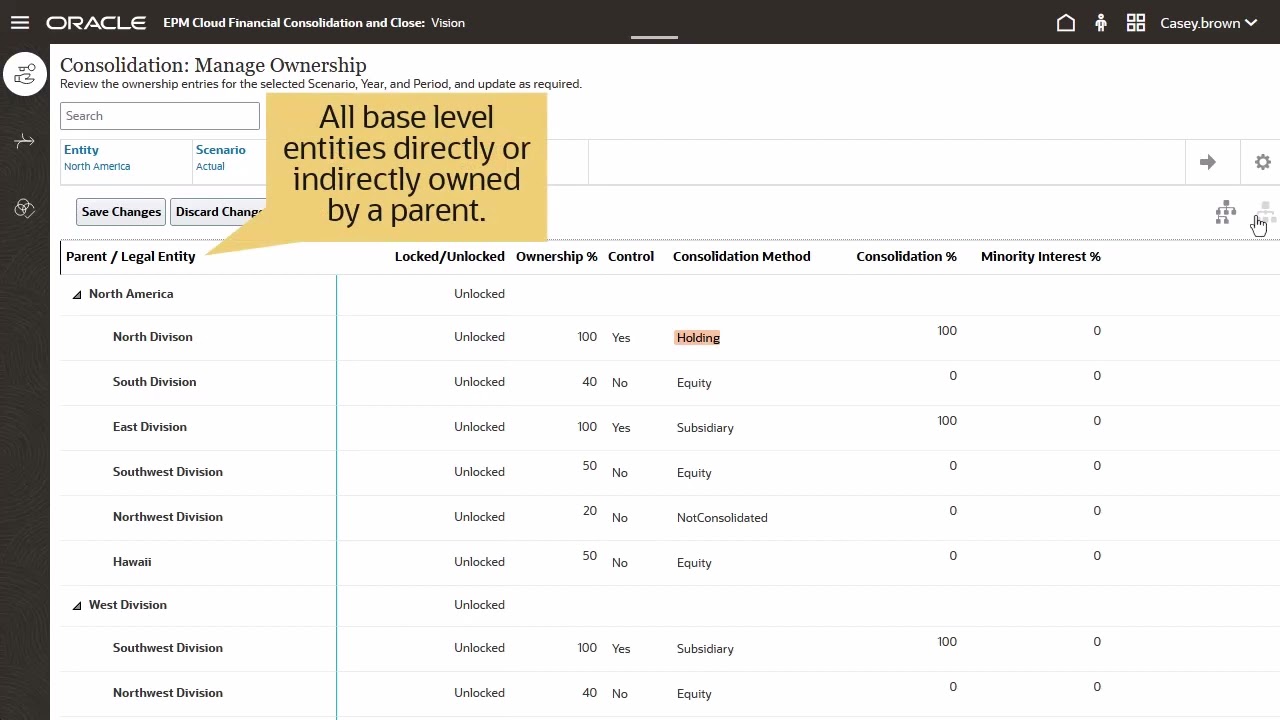1280x720 pixels.
Task: Collapse the West Division parent row
Action: click(77, 606)
